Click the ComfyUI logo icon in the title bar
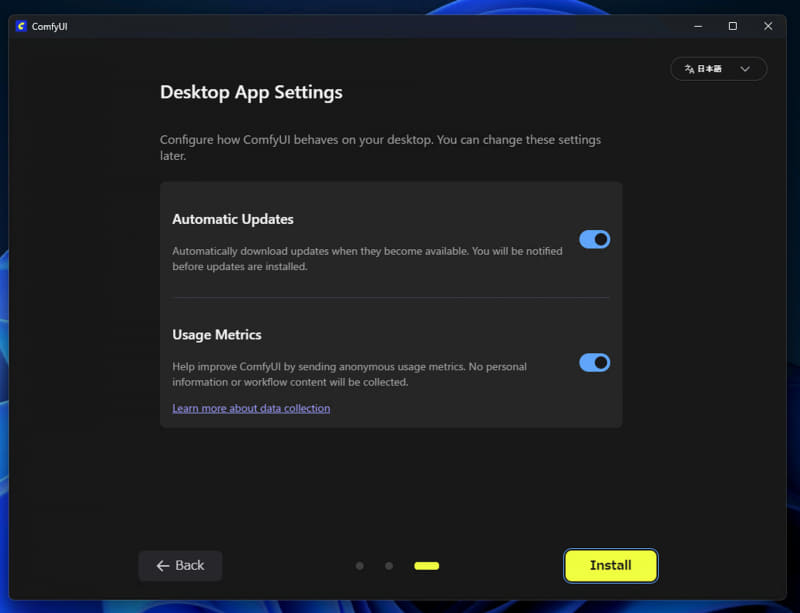The width and height of the screenshot is (800, 613). click(x=21, y=26)
